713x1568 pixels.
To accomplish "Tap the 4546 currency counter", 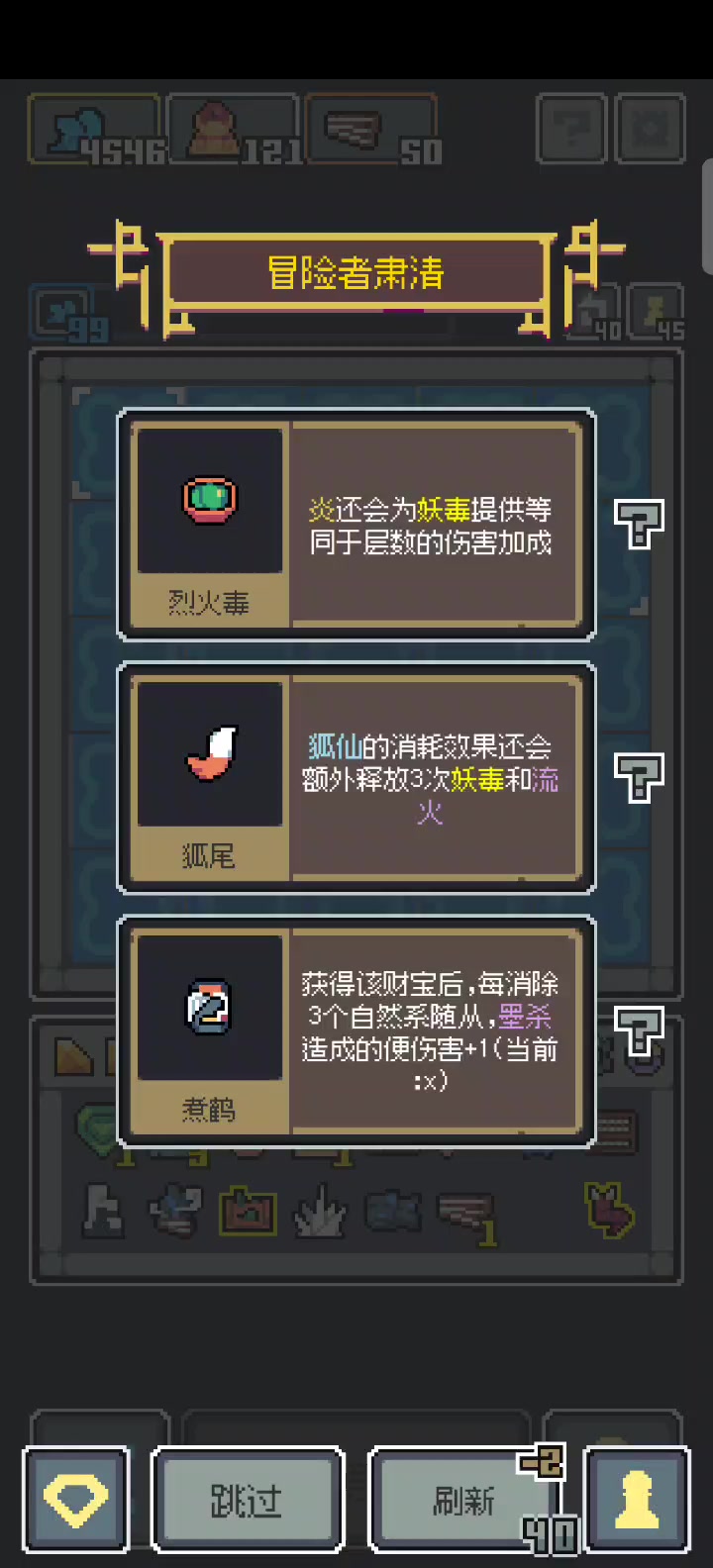I will [x=96, y=129].
